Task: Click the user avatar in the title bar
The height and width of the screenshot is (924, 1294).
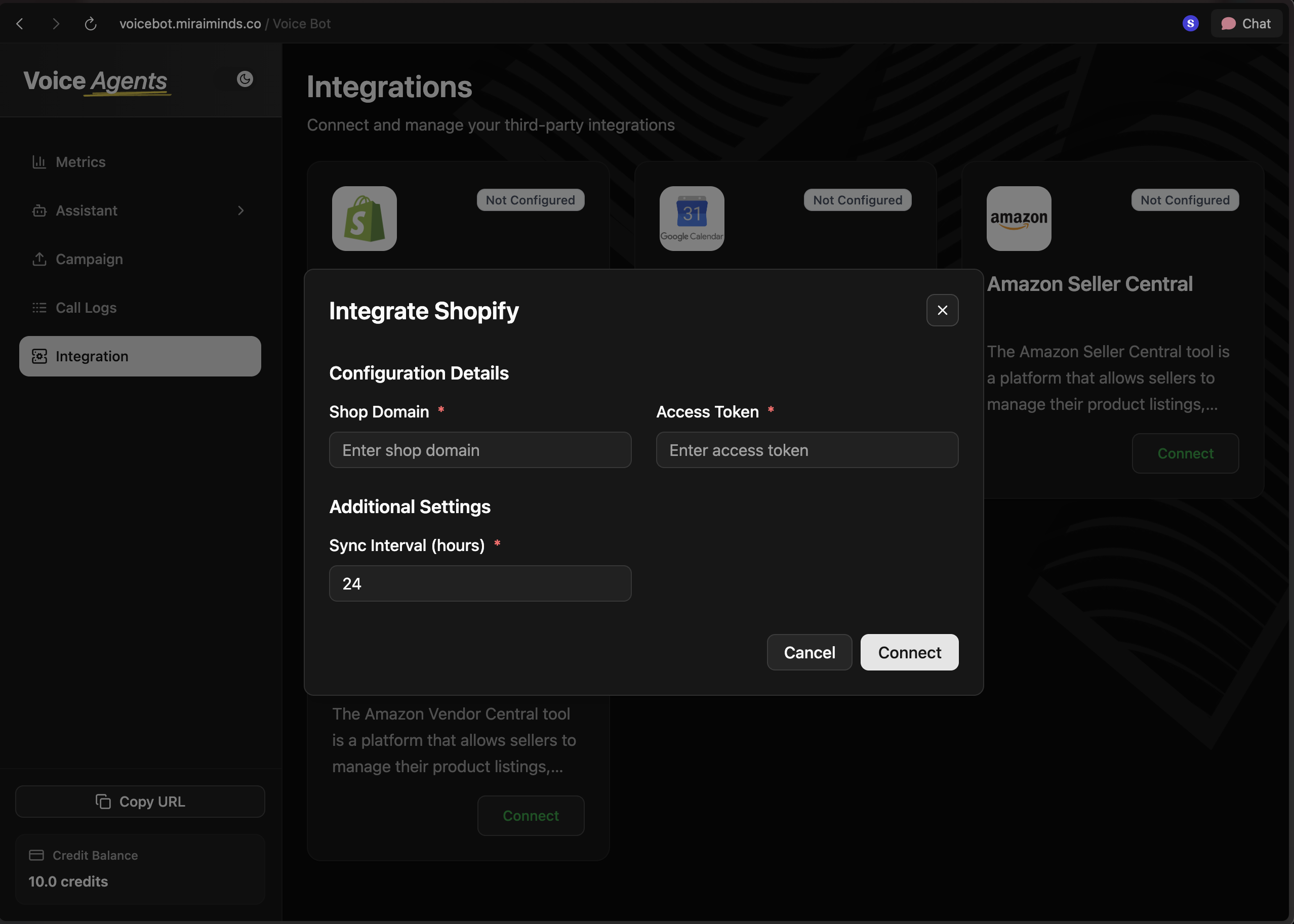Action: [x=1190, y=23]
